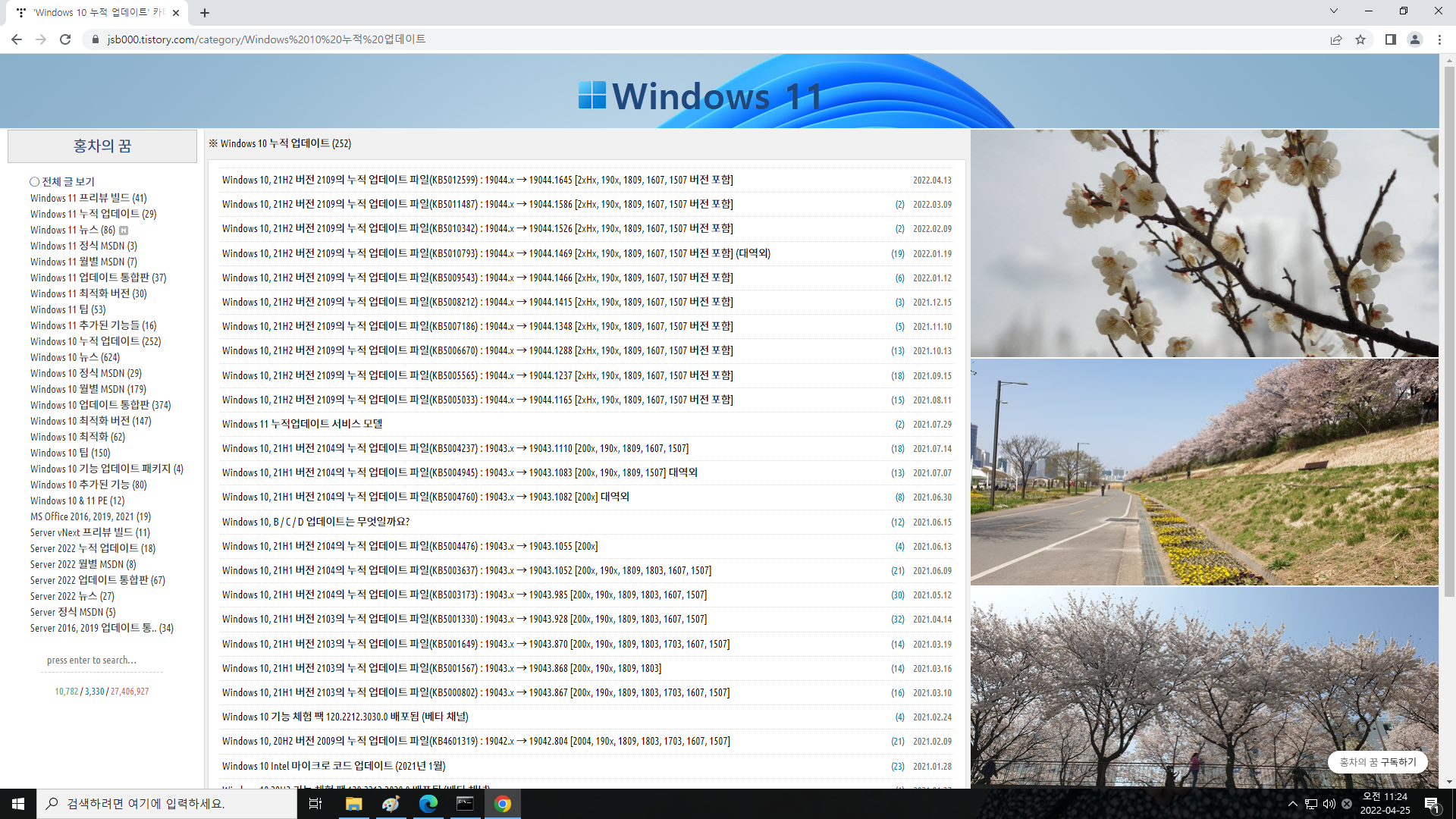Open MS Office 2016, 2019, 2021 category
Viewport: 1456px width, 819px height.
point(90,516)
